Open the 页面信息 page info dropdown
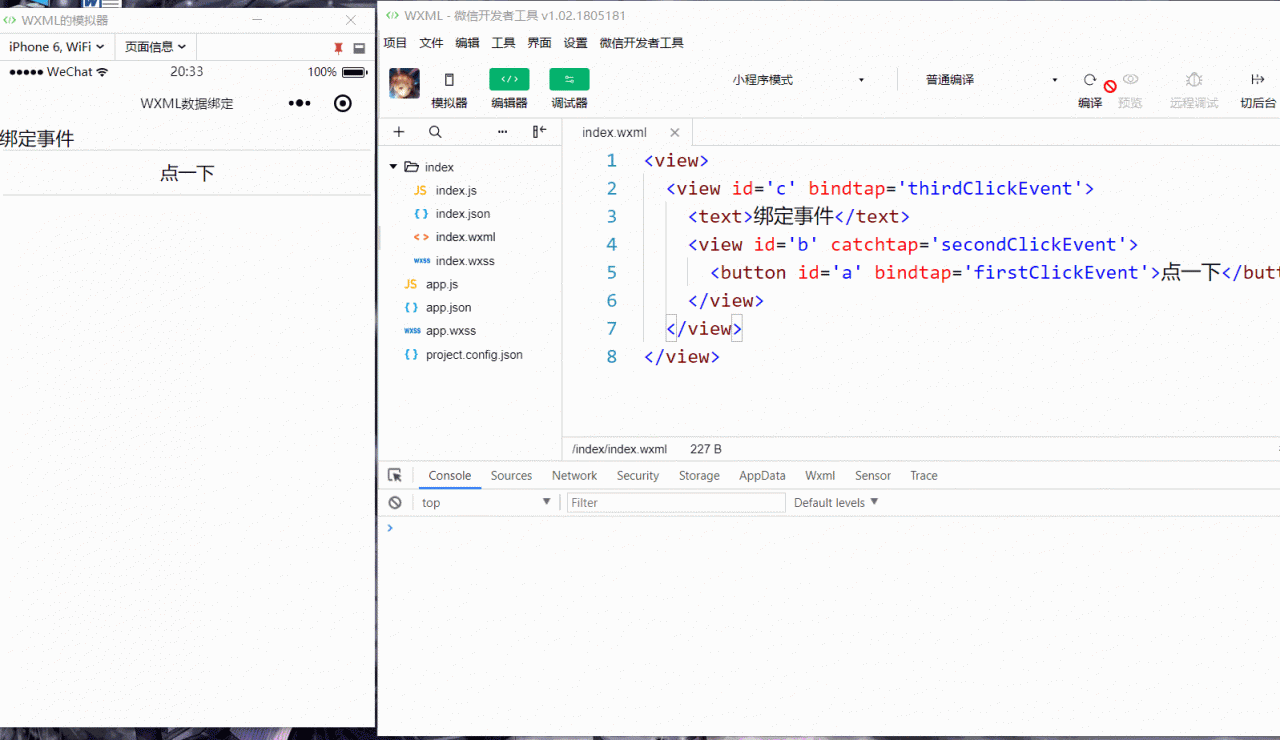 155,47
